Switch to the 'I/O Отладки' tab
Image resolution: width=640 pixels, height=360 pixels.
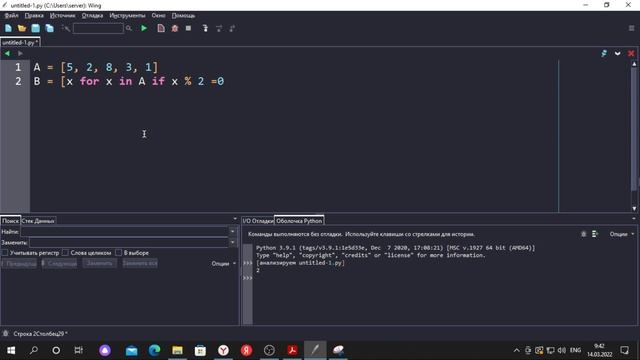[258, 221]
